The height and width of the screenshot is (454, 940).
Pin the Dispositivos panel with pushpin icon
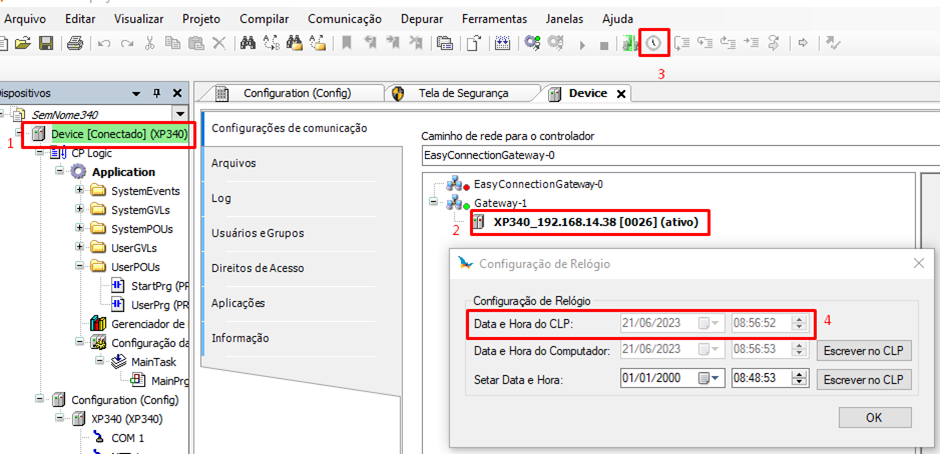[x=156, y=92]
